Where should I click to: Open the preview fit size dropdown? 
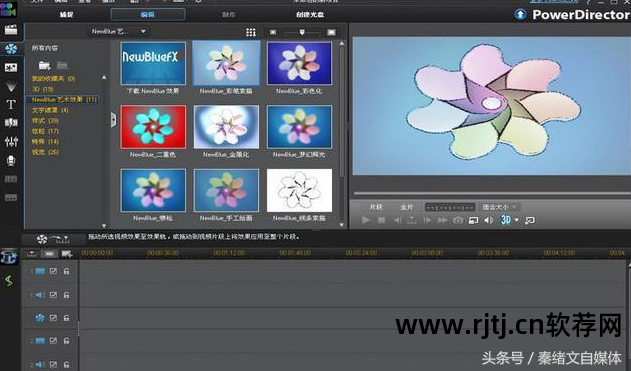[500, 207]
